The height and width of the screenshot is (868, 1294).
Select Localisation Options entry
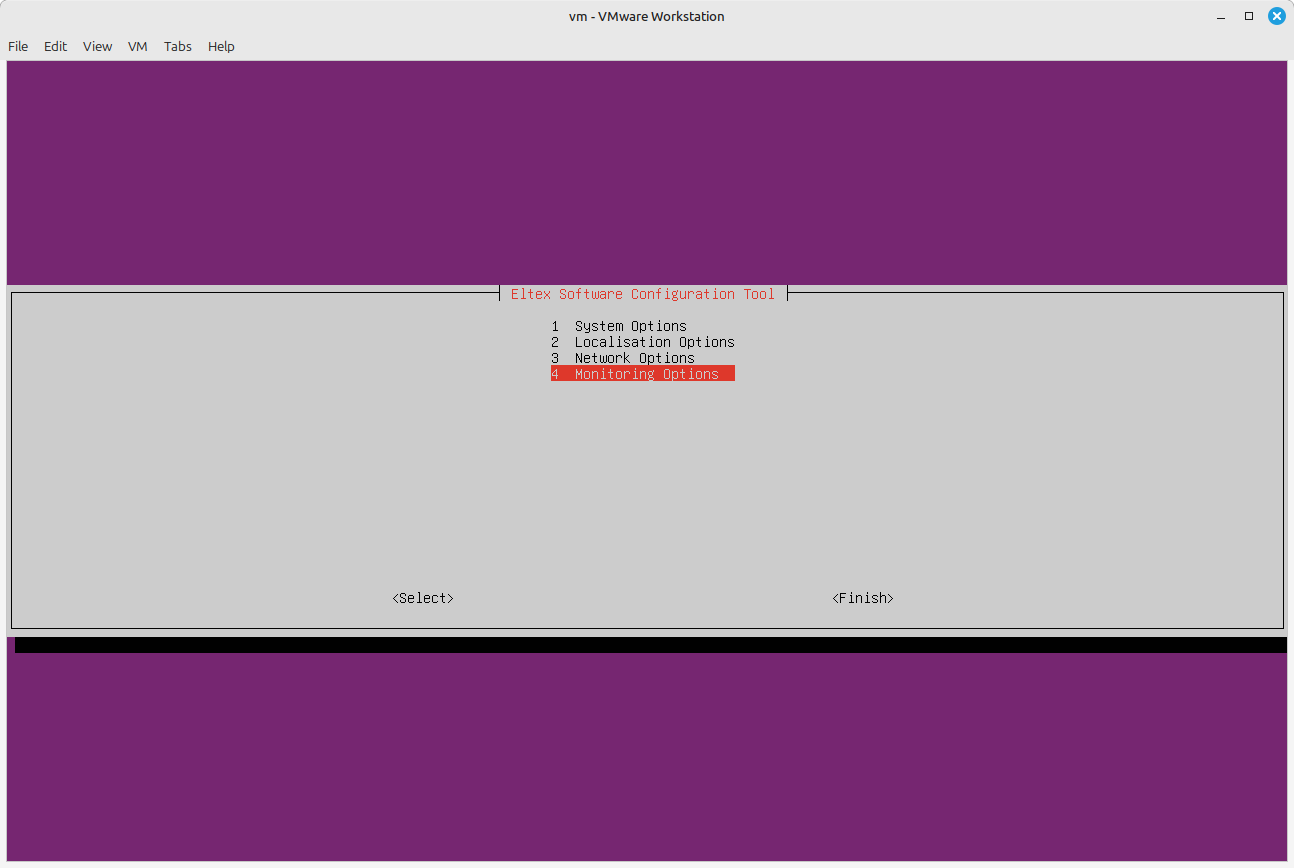click(643, 342)
